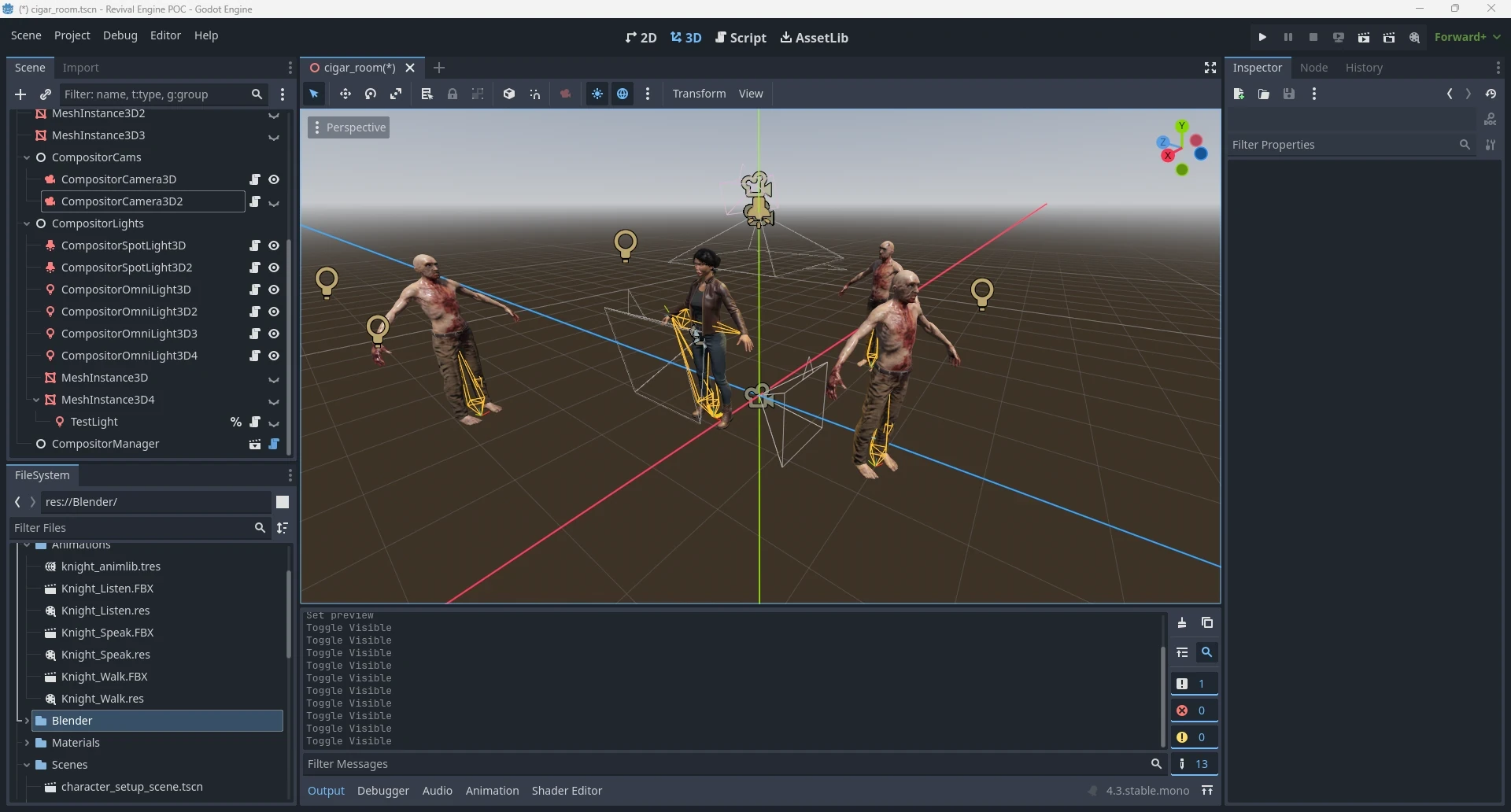This screenshot has width=1511, height=812.
Task: Hide CompositorSpotLight3D2 node
Action: [274, 268]
